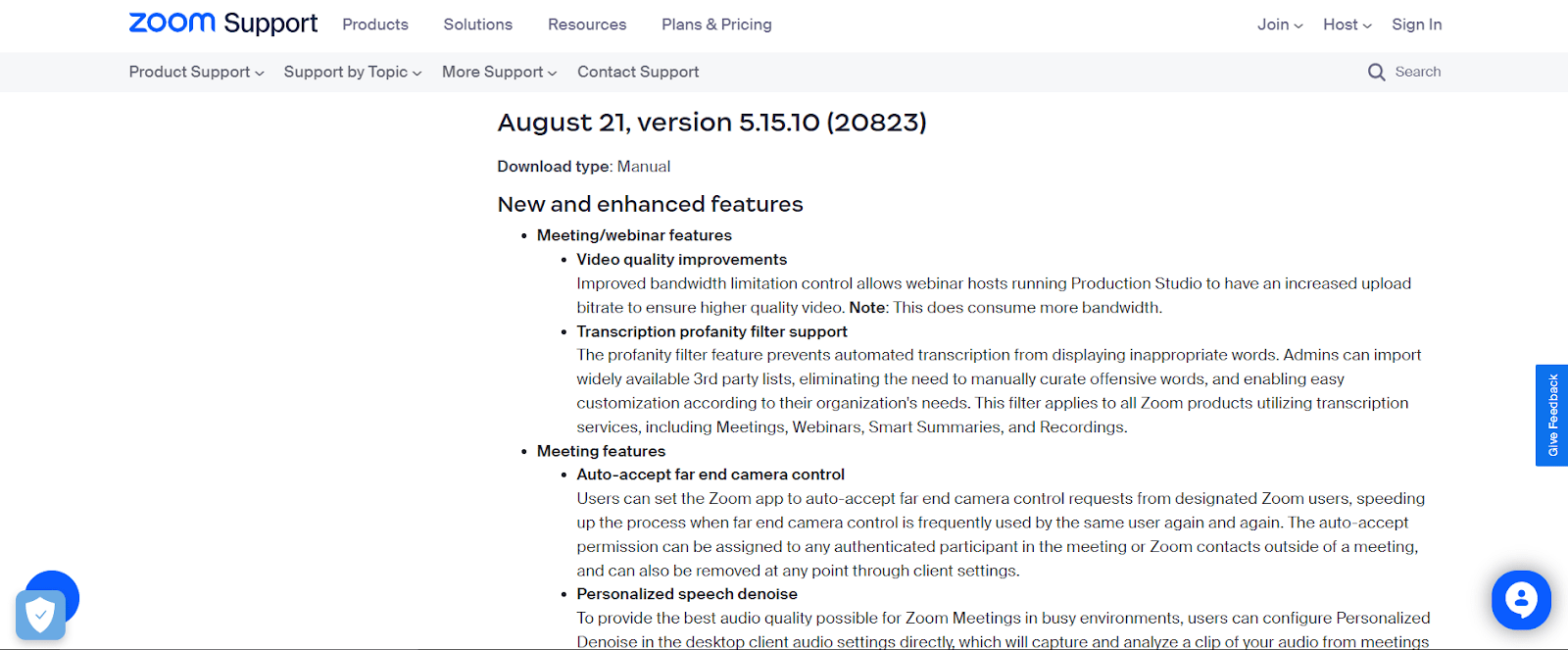
Task: Go to Plans & Pricing
Action: tap(716, 25)
